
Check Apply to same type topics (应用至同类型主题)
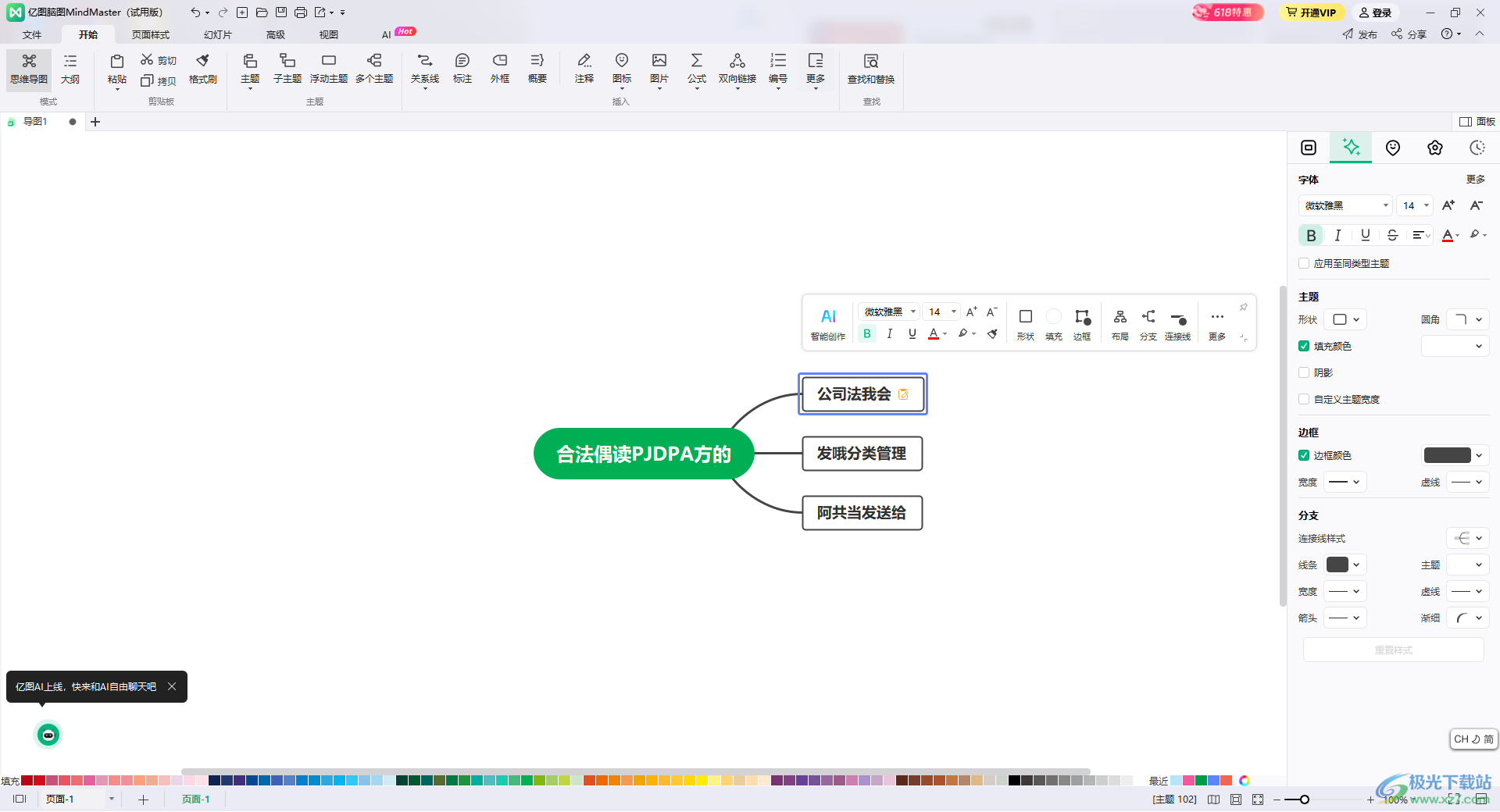click(x=1304, y=263)
